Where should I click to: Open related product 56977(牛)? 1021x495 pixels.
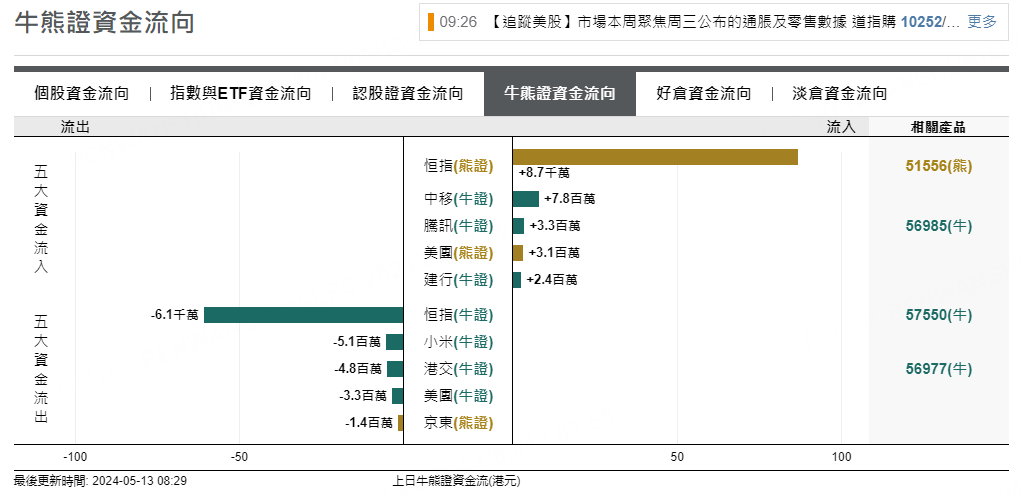click(939, 369)
